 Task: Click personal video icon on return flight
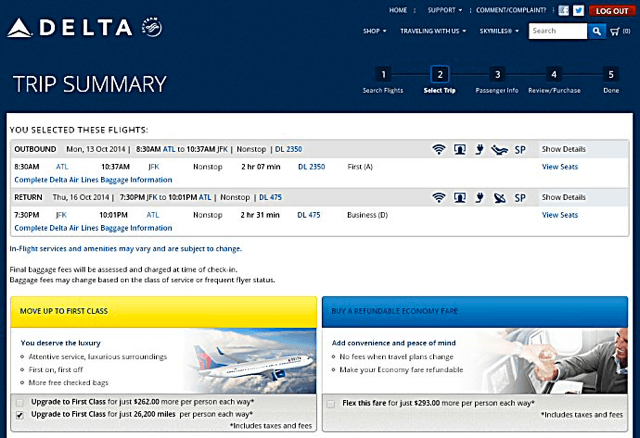(x=460, y=198)
